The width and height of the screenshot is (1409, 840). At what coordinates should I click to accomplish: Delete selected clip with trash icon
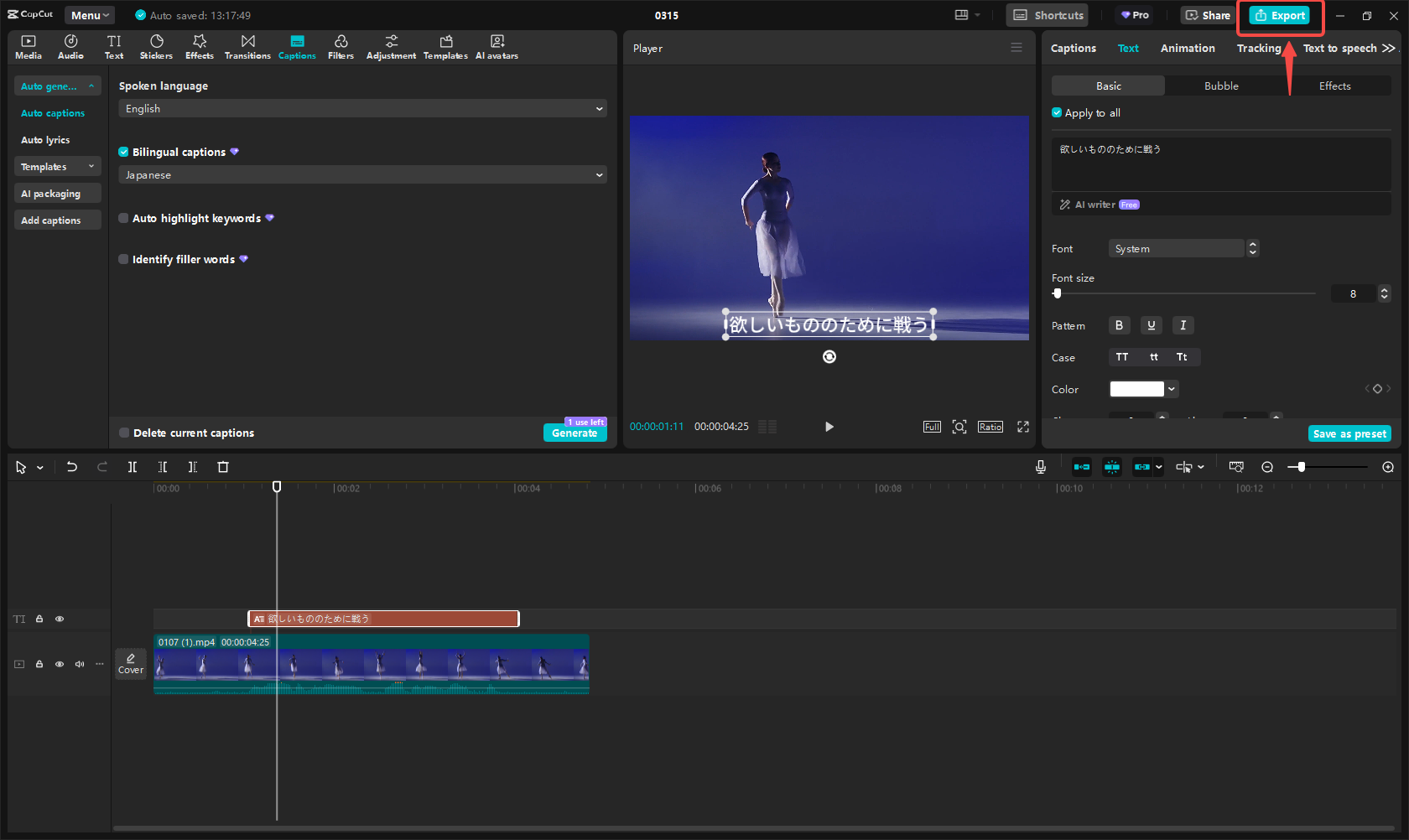[223, 467]
